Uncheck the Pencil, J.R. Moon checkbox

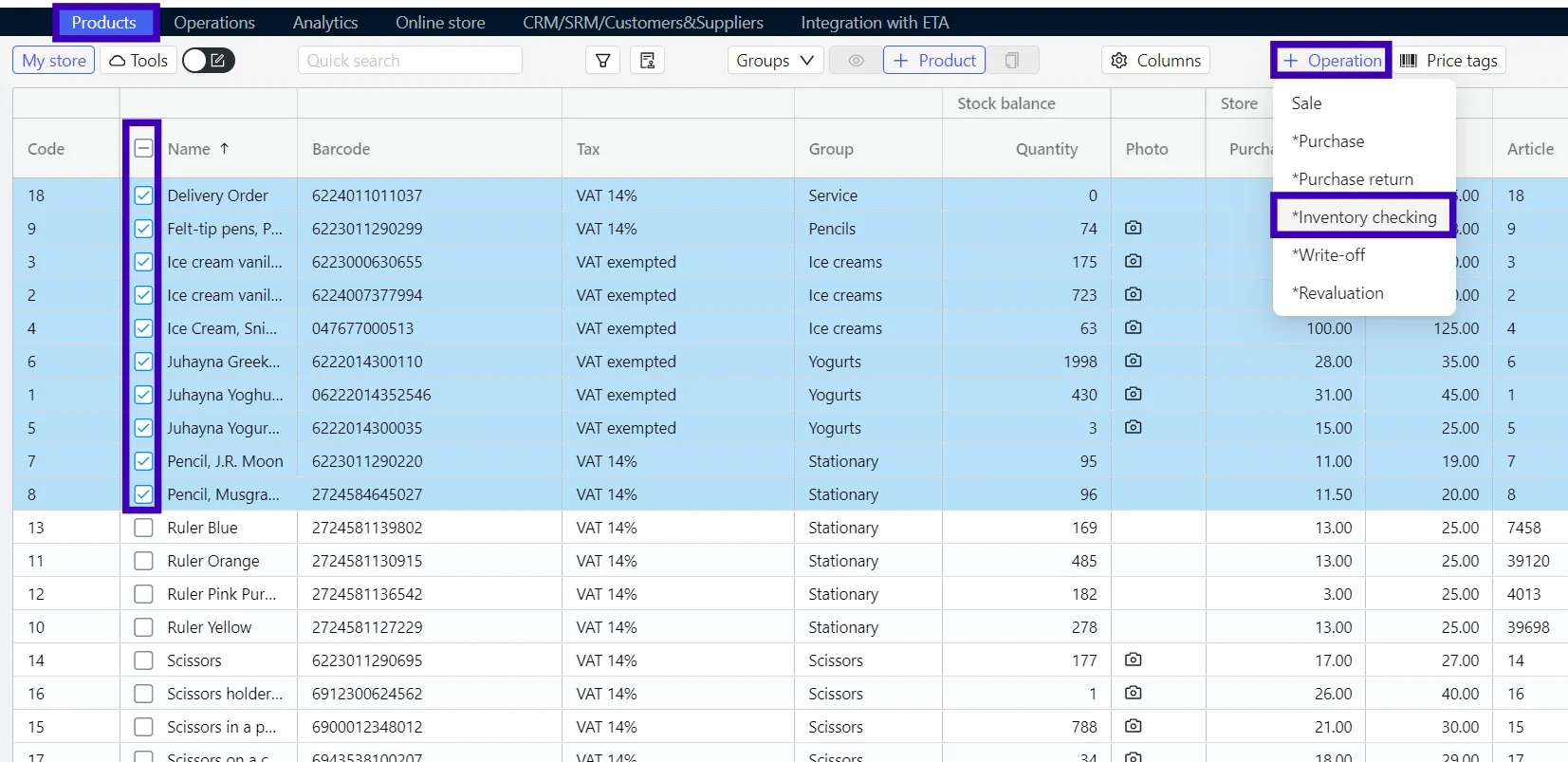(x=143, y=461)
